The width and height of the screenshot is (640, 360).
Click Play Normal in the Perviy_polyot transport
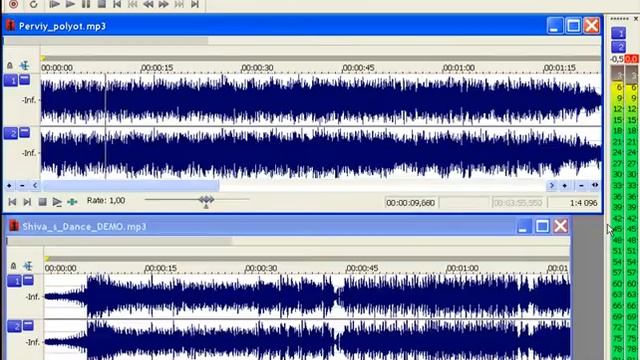click(57, 202)
